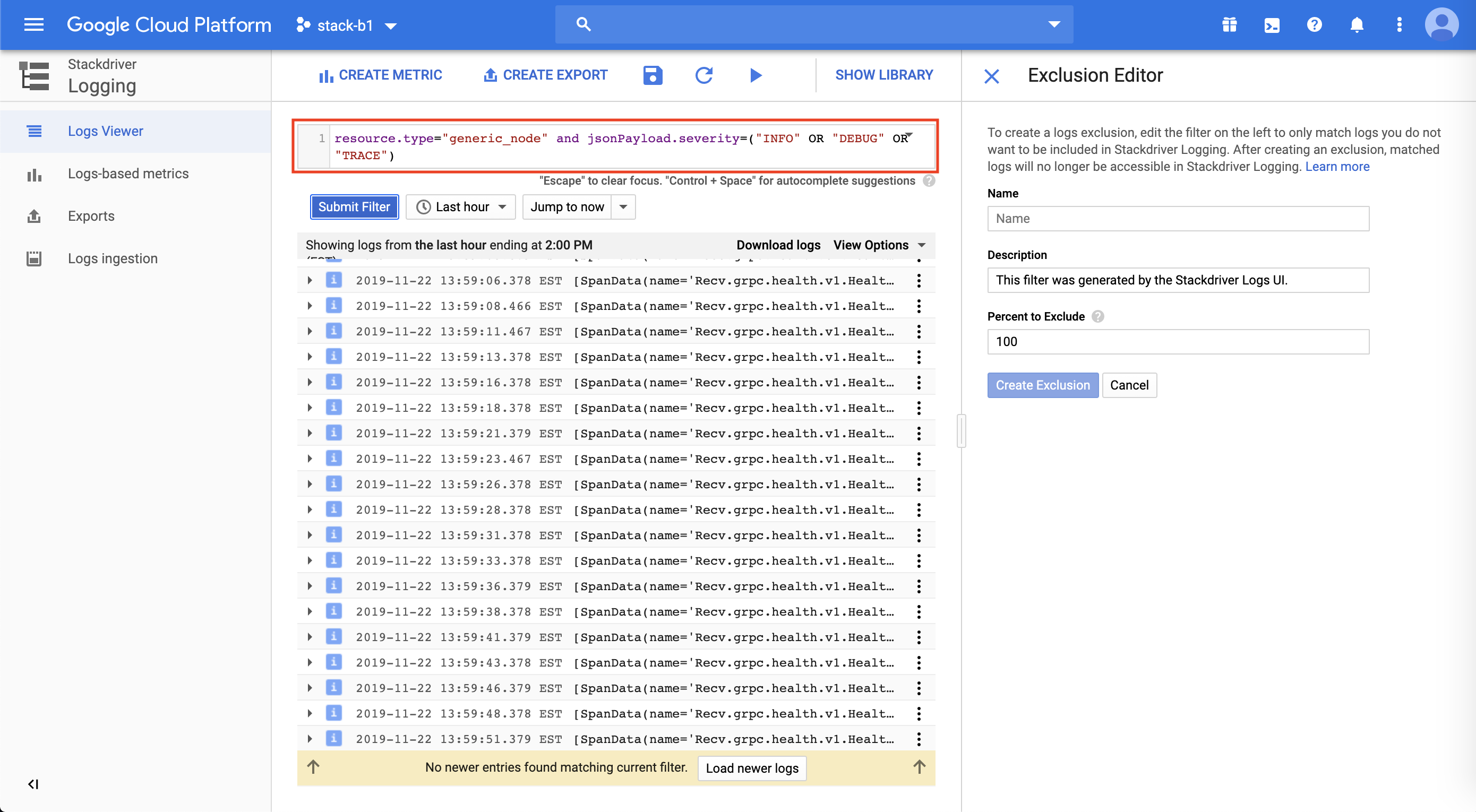This screenshot has width=1476, height=812.
Task: Open the gift free trial icon
Action: coord(1229,25)
